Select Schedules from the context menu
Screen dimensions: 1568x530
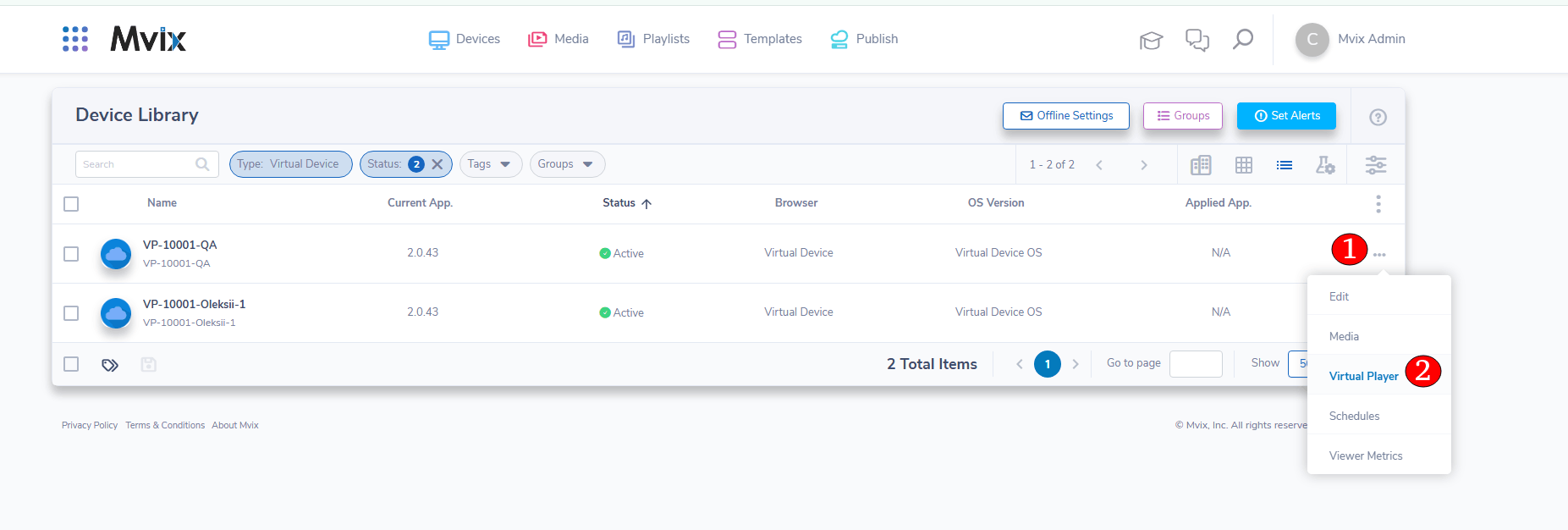pyautogui.click(x=1379, y=416)
